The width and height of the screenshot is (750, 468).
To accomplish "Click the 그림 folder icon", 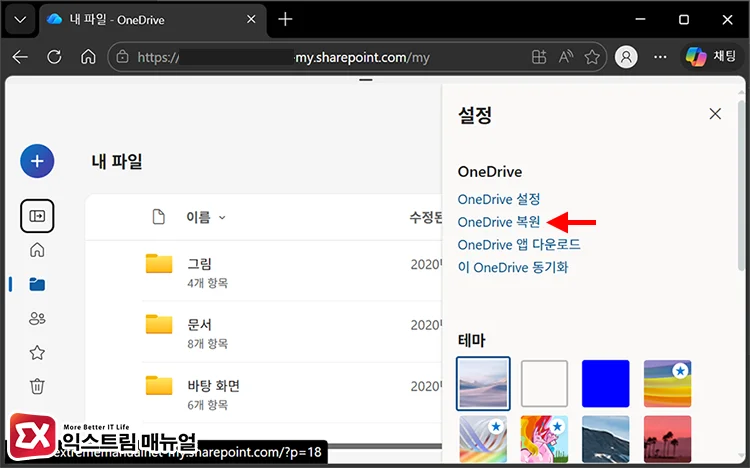I will pos(159,263).
